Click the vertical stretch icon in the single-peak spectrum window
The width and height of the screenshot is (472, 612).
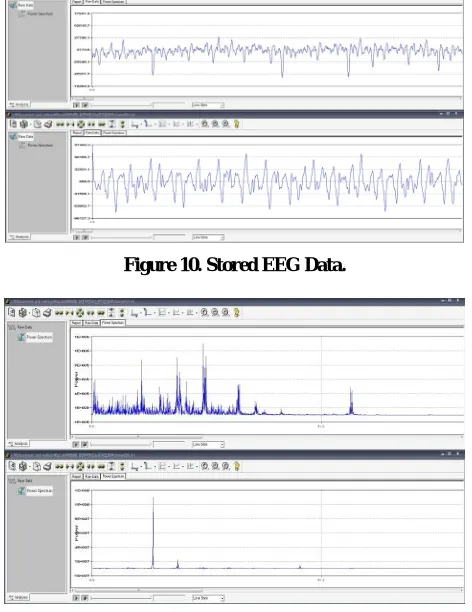(112, 466)
